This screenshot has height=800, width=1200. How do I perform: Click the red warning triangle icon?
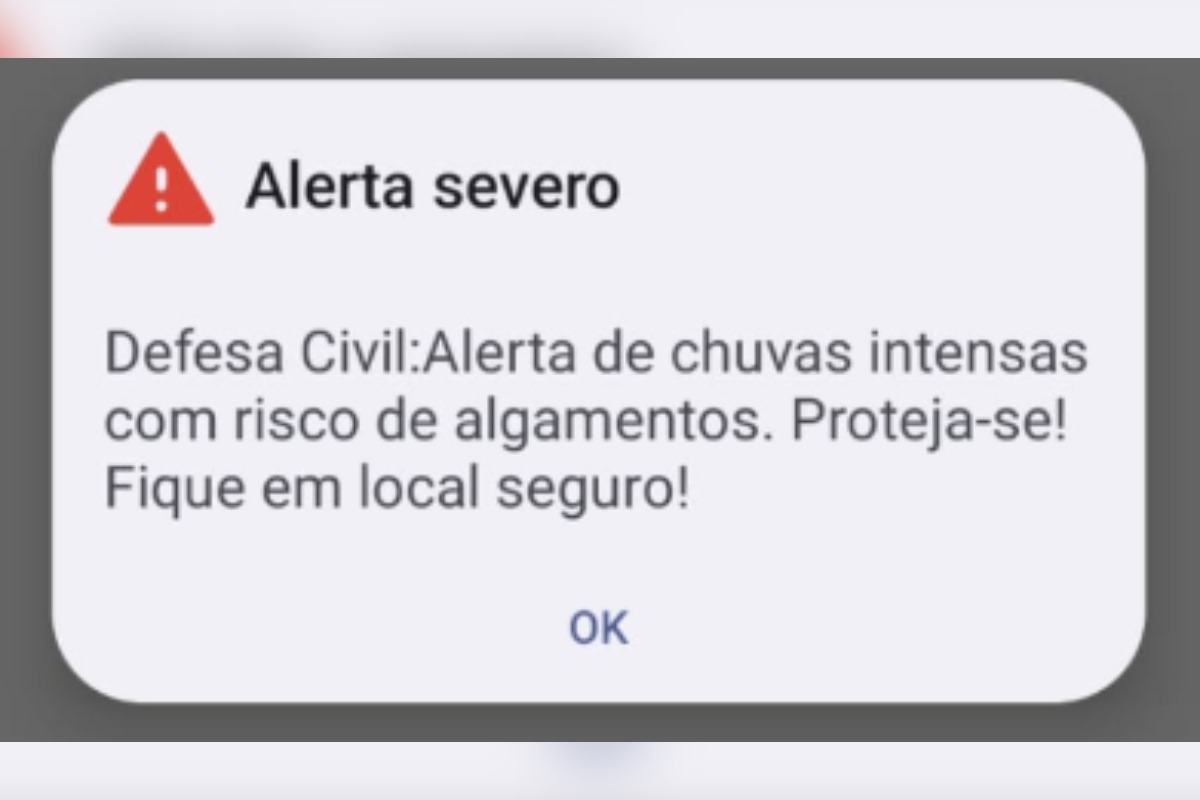coord(161,180)
